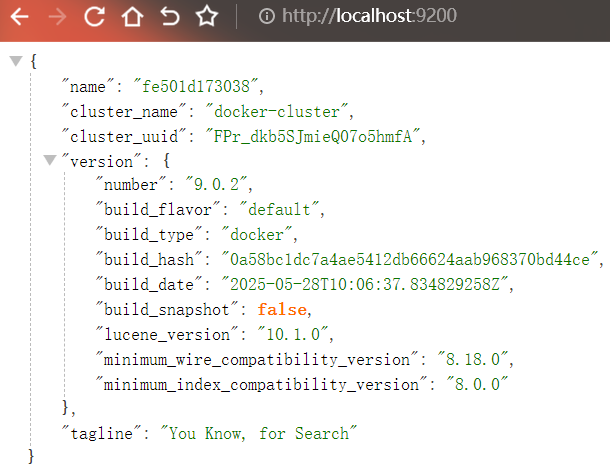Select minimum wire compatibility value 8.18.0
The image size is (610, 467).
pos(473,360)
